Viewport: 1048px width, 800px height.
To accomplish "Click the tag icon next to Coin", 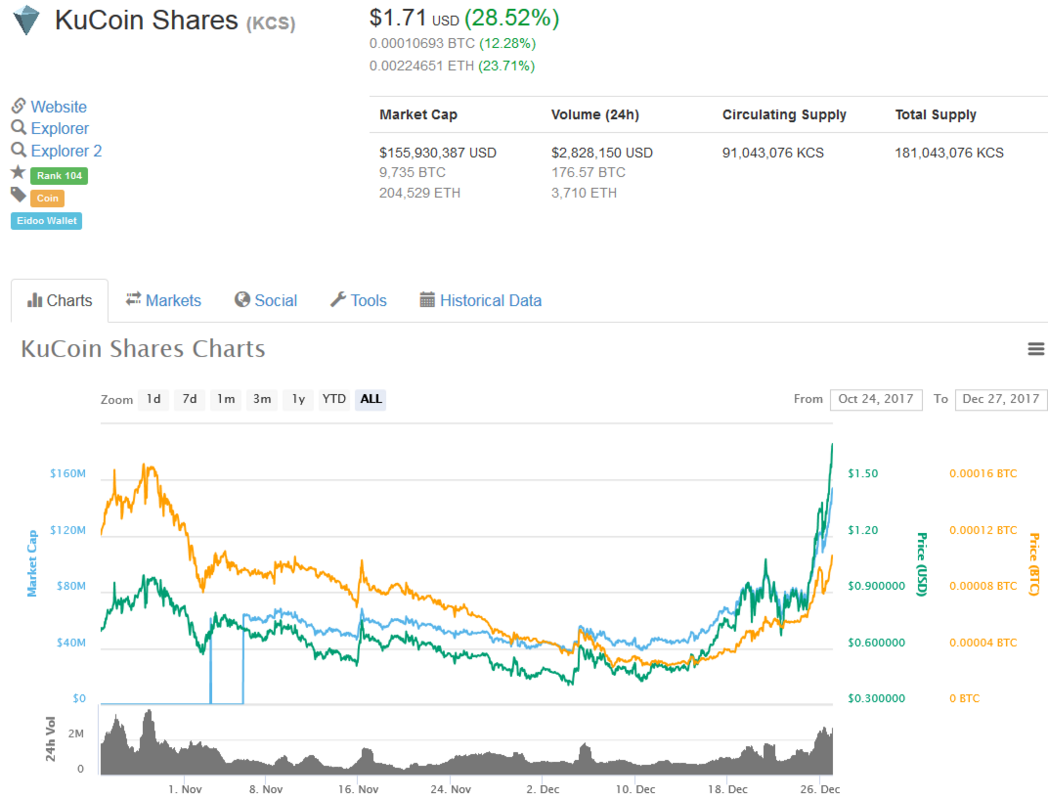I will 18,194.
